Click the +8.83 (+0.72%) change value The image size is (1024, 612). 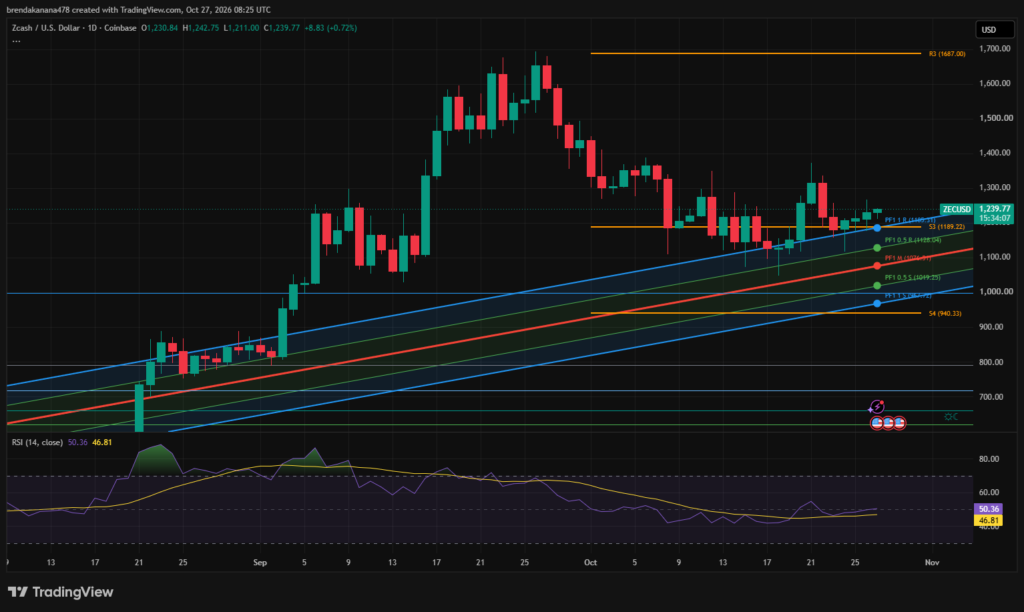click(x=330, y=28)
